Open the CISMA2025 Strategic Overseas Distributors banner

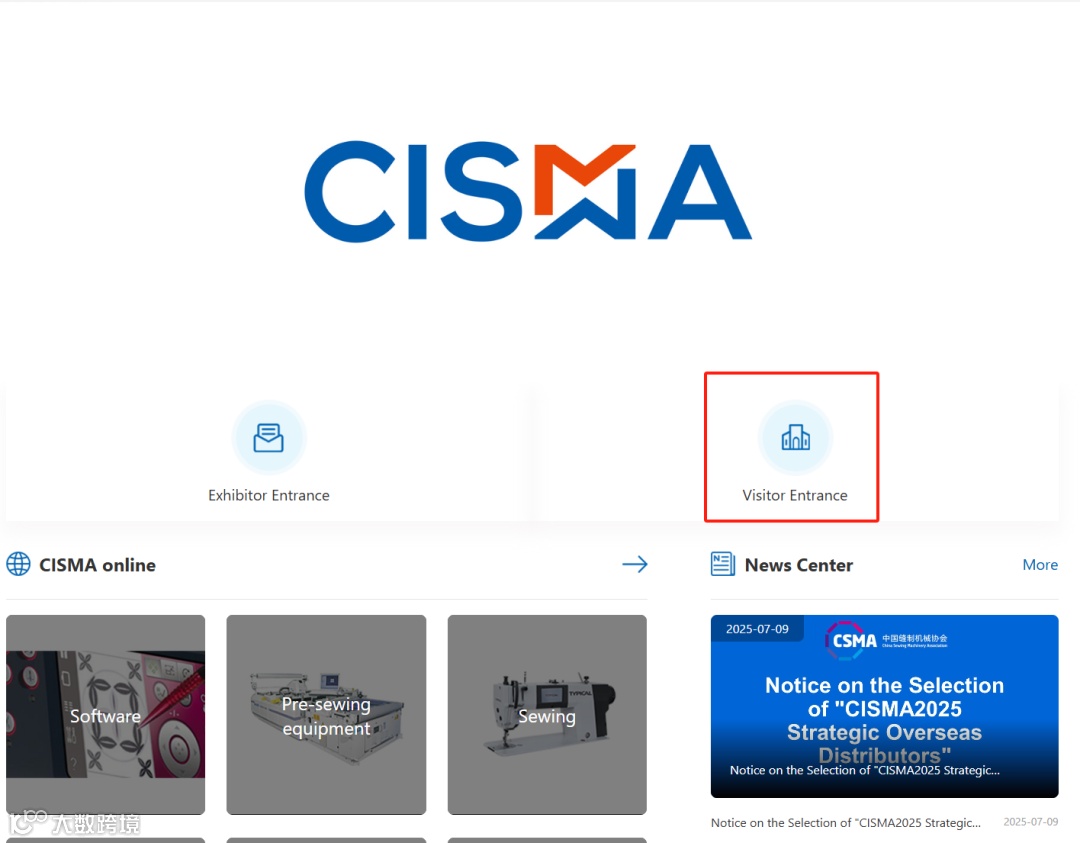[x=884, y=707]
